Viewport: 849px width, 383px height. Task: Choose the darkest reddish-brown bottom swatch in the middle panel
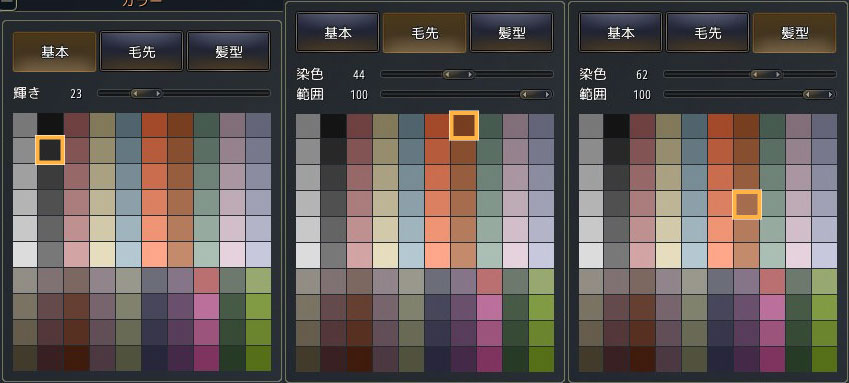pos(360,359)
